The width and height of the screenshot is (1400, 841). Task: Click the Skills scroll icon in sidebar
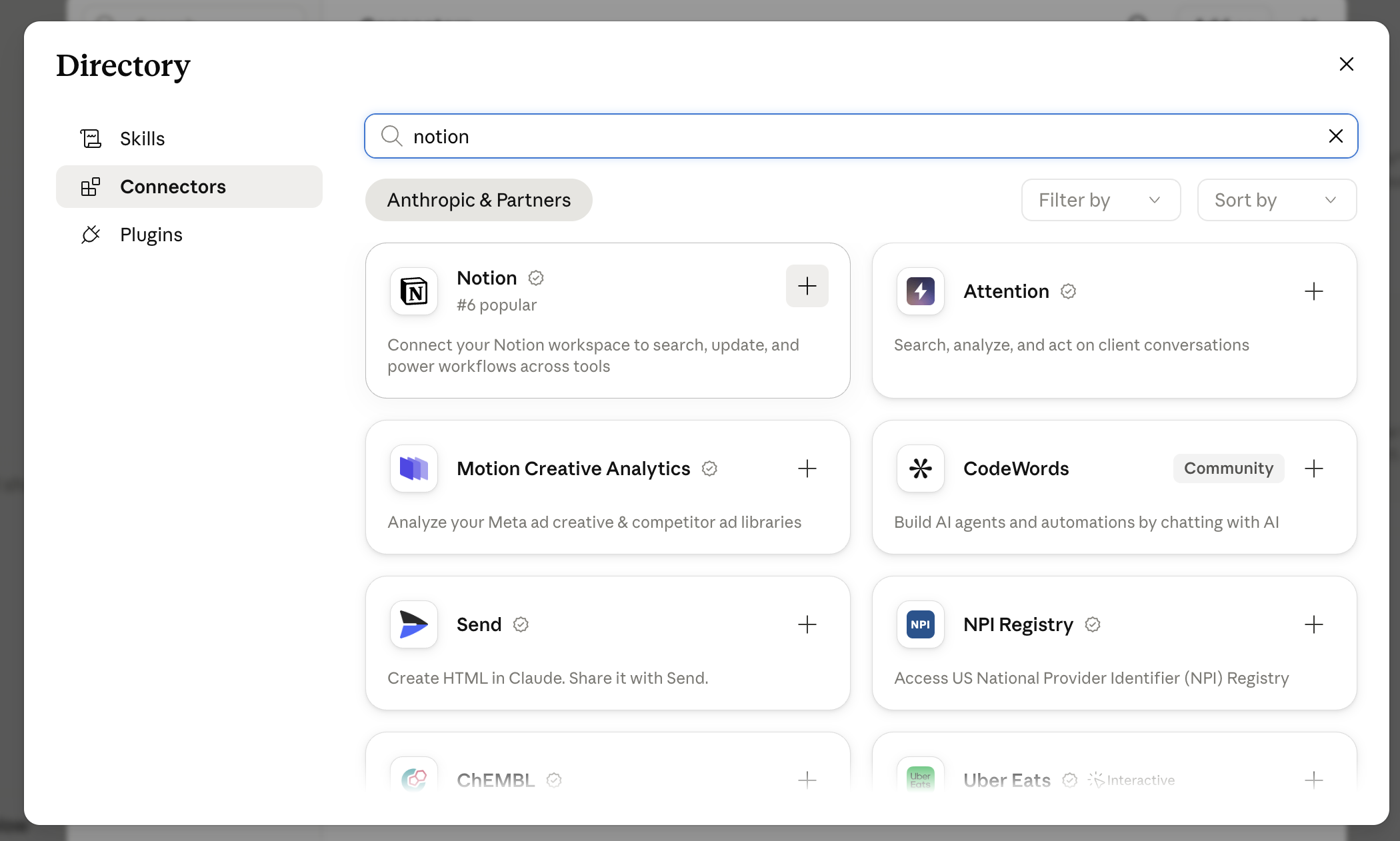91,139
